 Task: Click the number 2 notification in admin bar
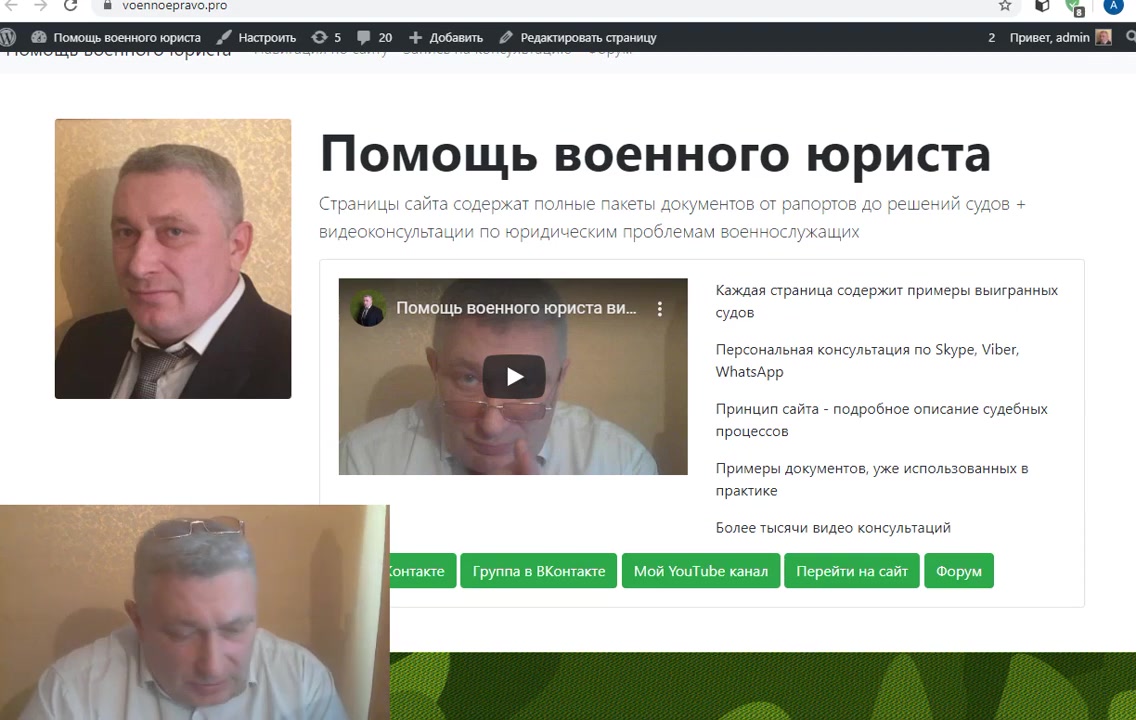pyautogui.click(x=991, y=38)
